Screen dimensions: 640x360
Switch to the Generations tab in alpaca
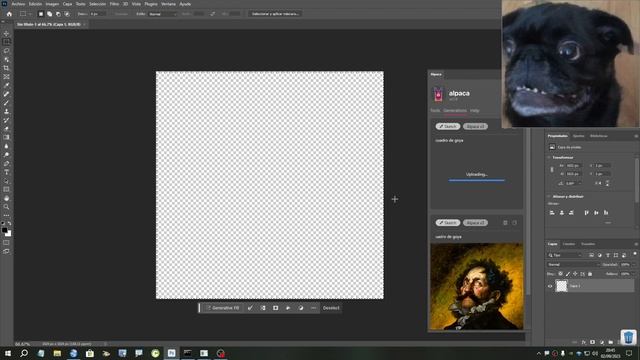tap(455, 111)
